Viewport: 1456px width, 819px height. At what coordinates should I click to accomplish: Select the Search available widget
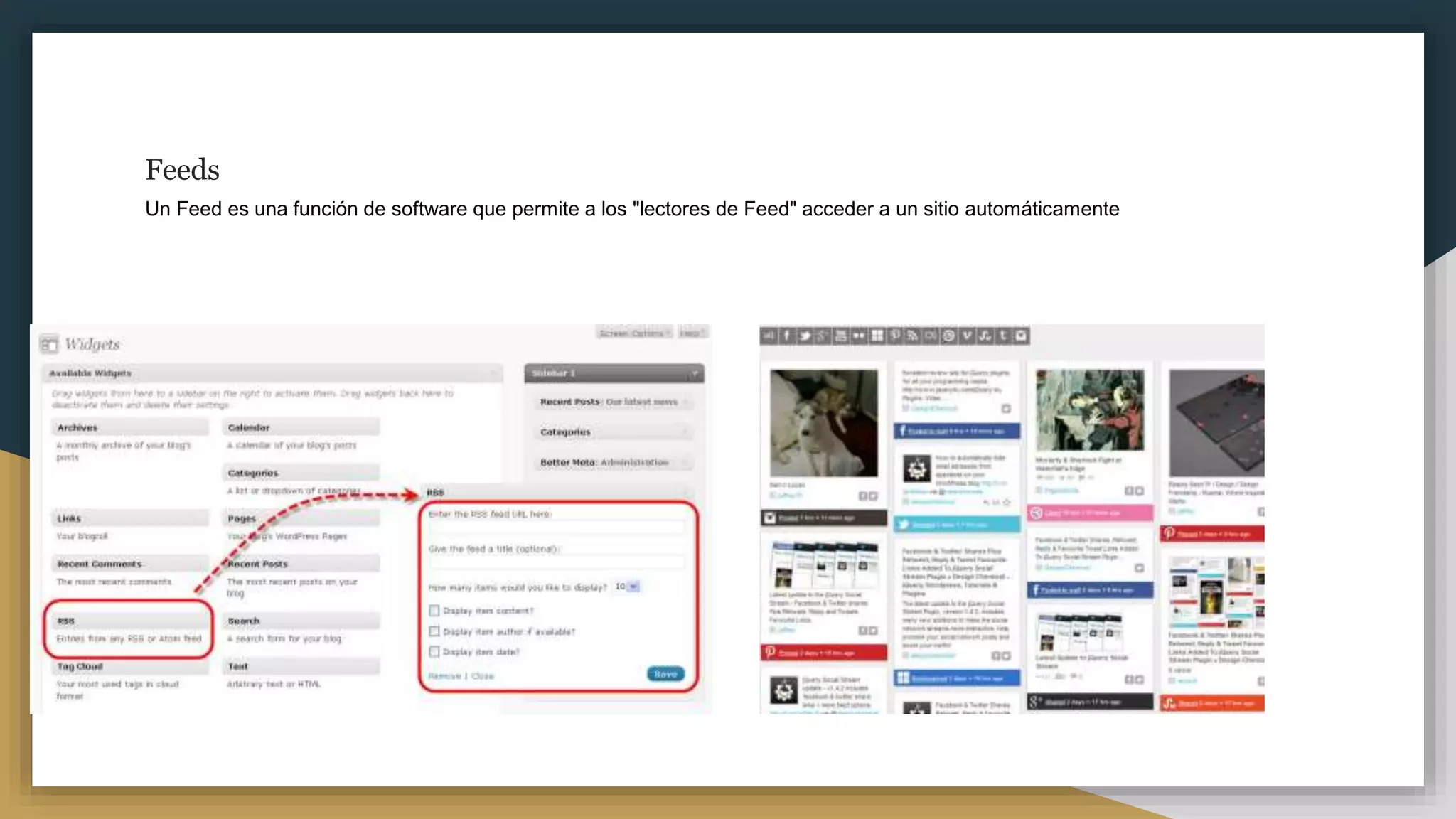pos(301,621)
